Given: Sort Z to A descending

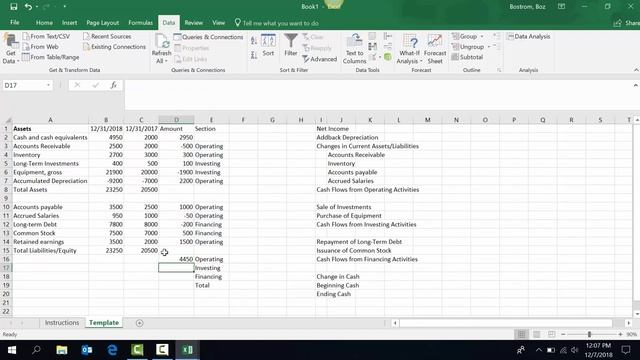Looking at the screenshot, I should [x=254, y=55].
